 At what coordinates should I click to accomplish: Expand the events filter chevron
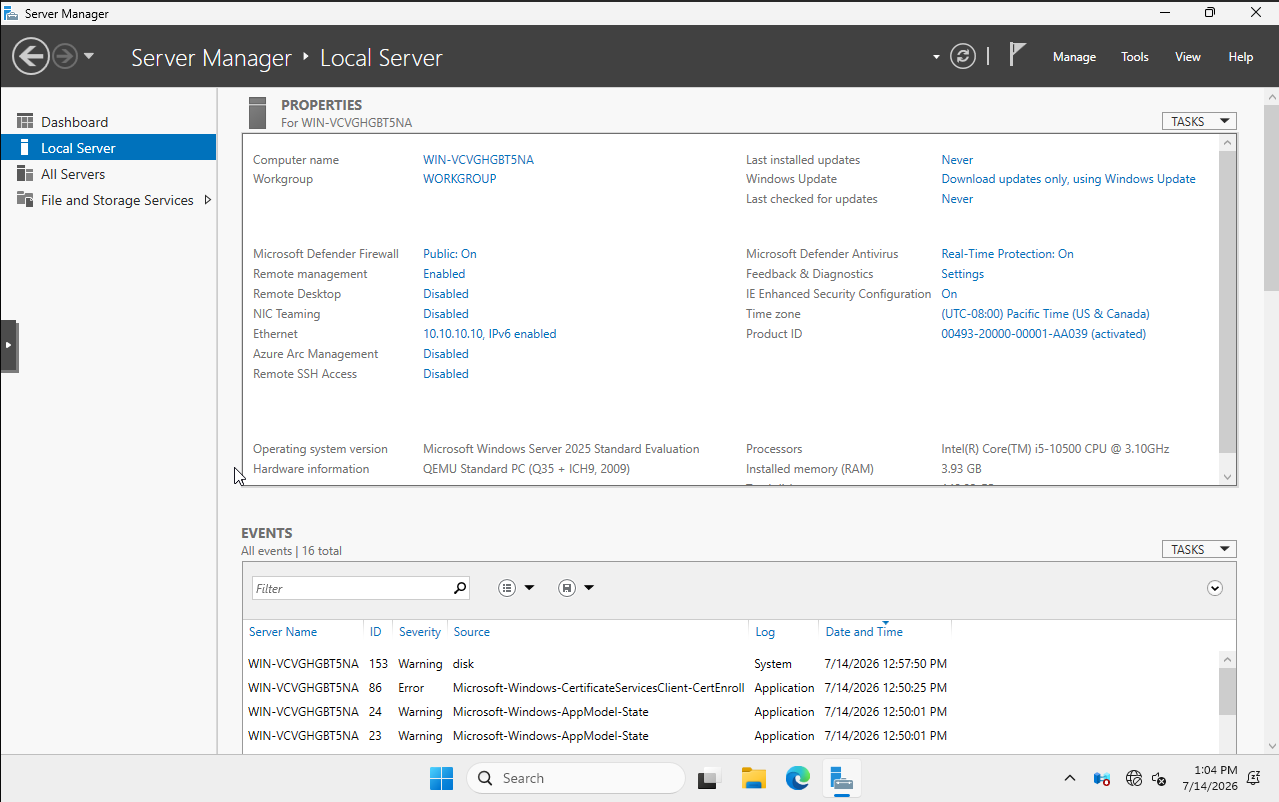(1215, 588)
